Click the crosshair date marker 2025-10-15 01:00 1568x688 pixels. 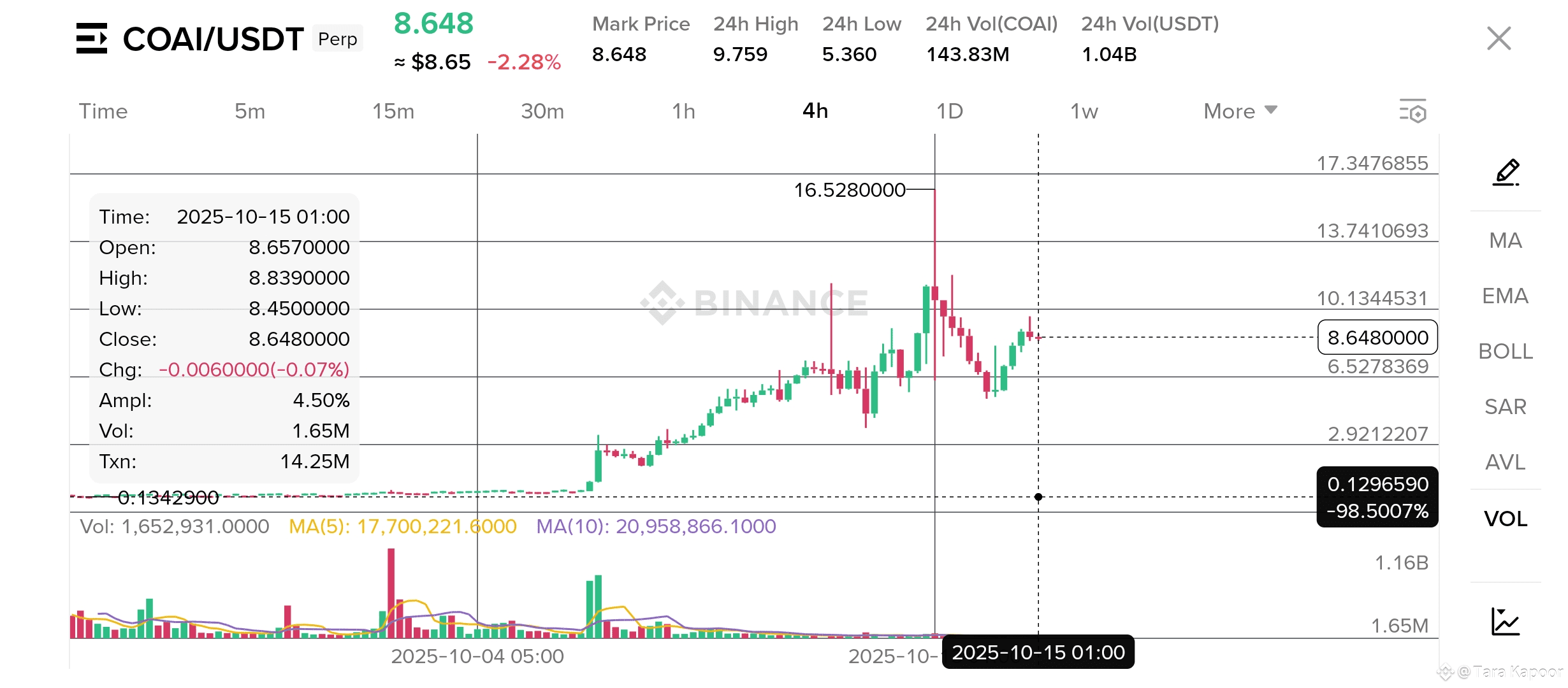coord(1038,652)
